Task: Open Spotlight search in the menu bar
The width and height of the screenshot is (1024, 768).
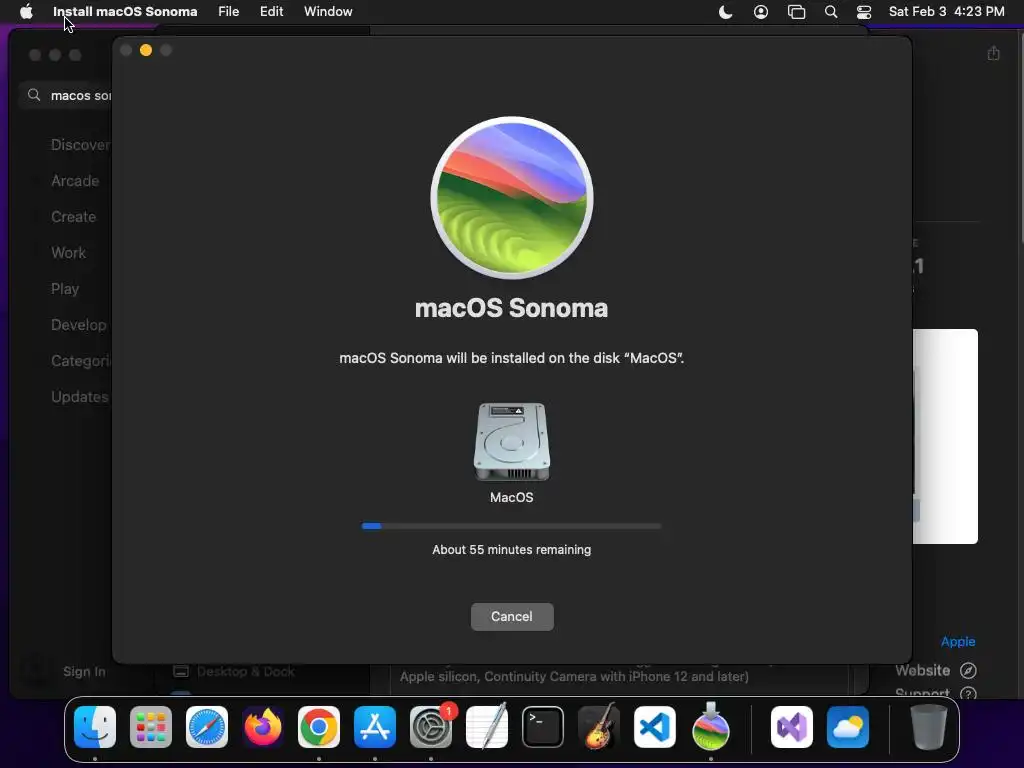Action: click(831, 12)
